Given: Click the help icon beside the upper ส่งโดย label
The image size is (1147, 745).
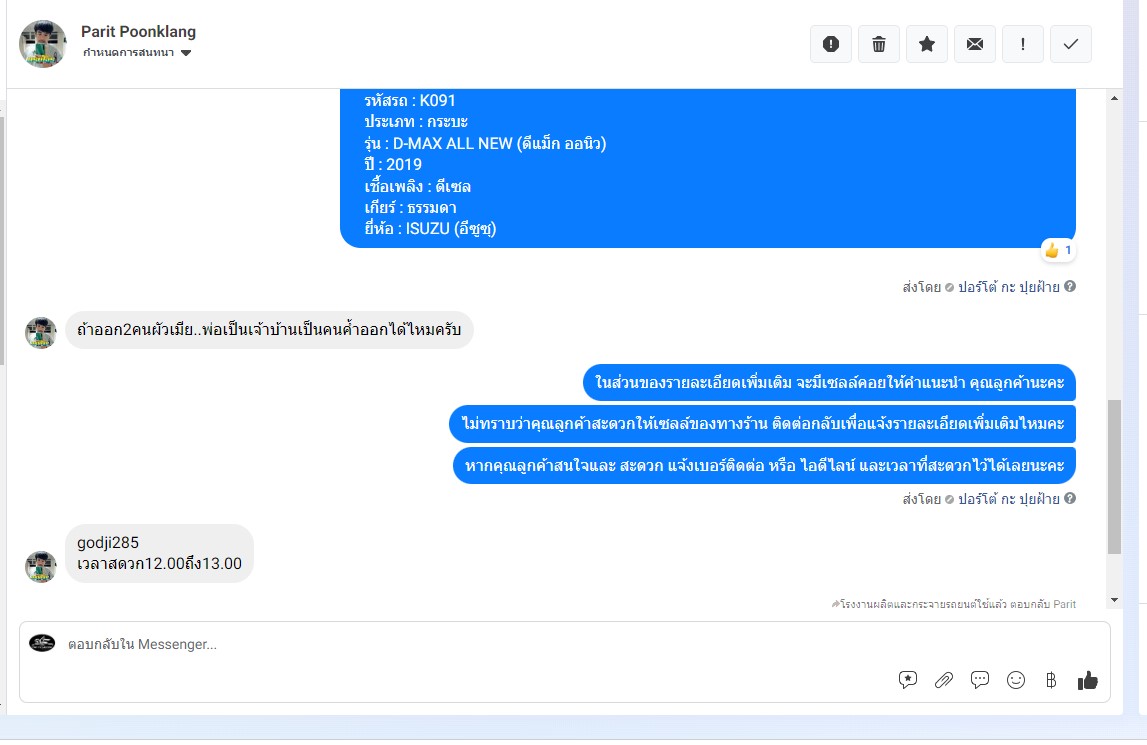Looking at the screenshot, I should pos(1069,286).
